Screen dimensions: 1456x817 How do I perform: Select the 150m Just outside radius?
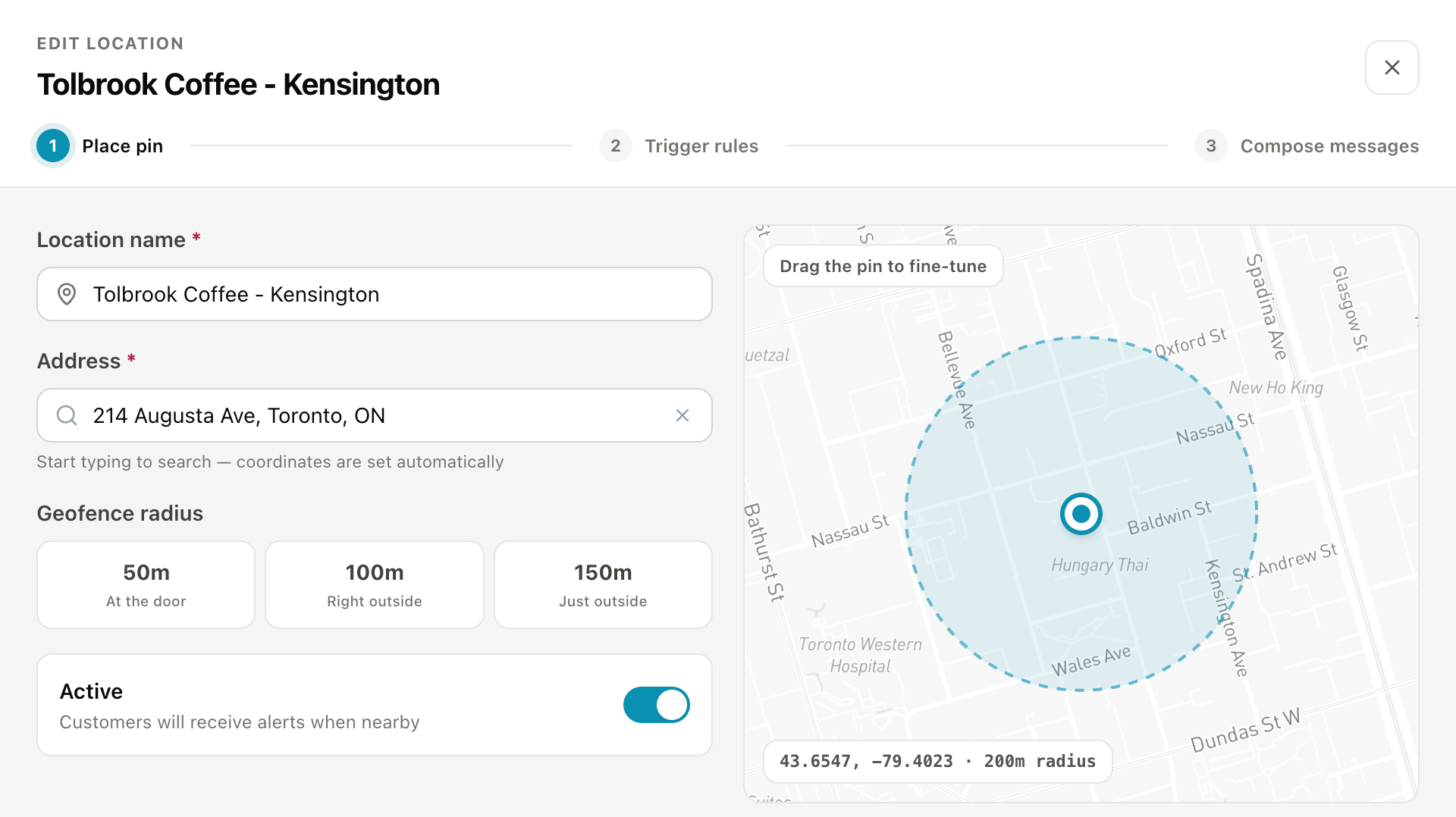[603, 584]
